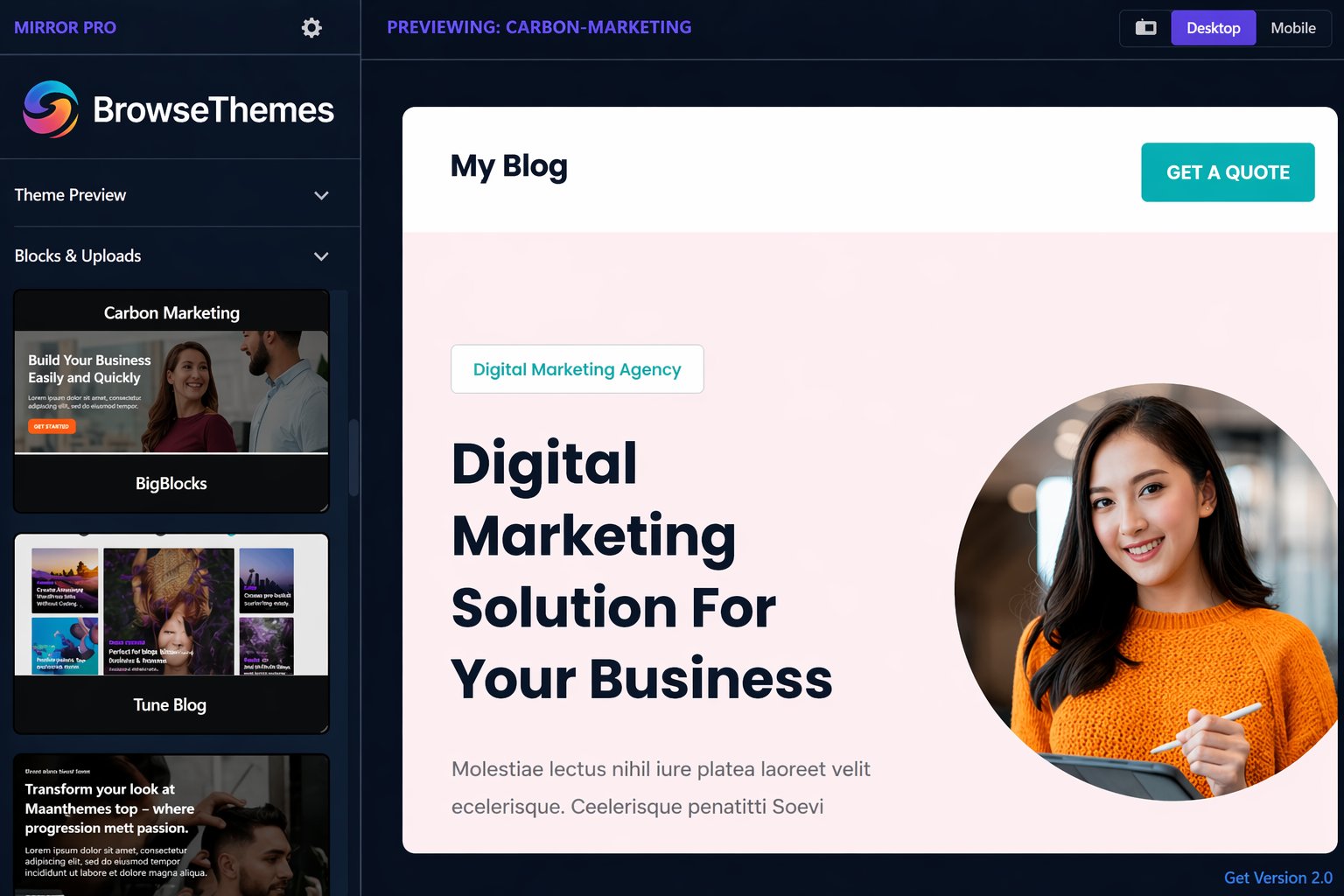Click the device preview icon beside Desktop
Image resolution: width=1344 pixels, height=896 pixels.
point(1145,28)
